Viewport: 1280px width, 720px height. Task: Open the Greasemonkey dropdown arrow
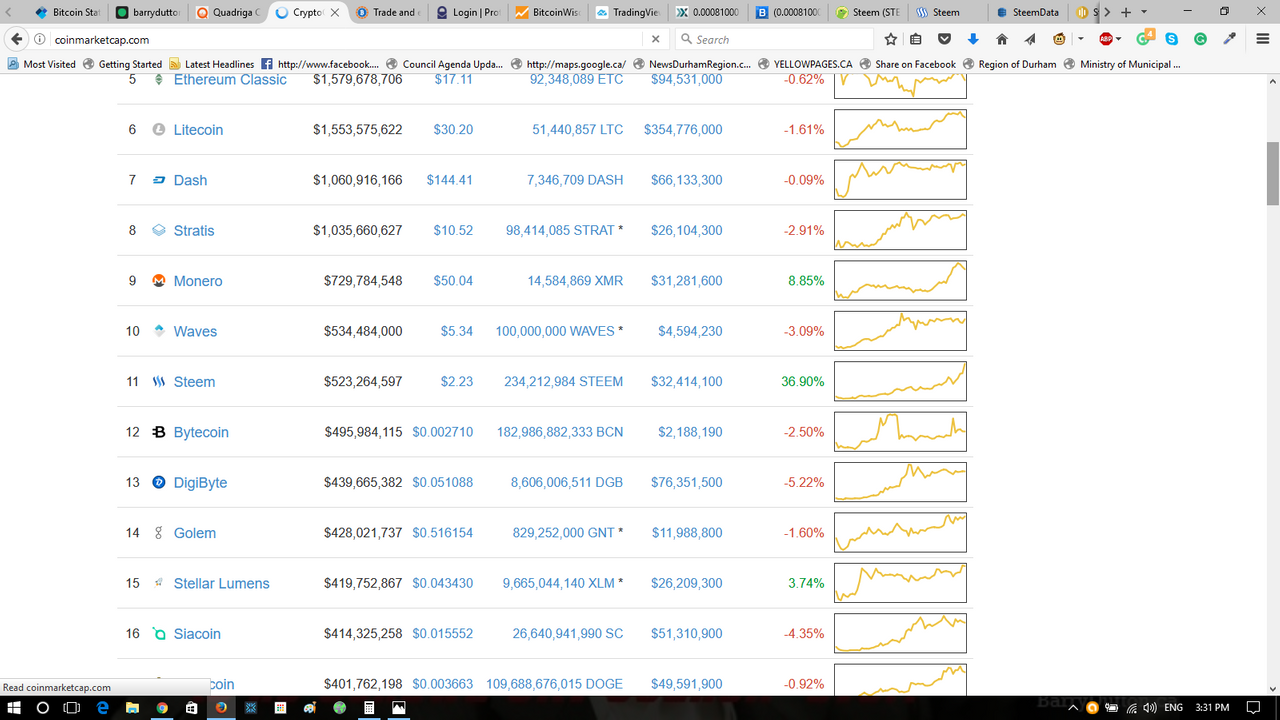coord(1081,39)
